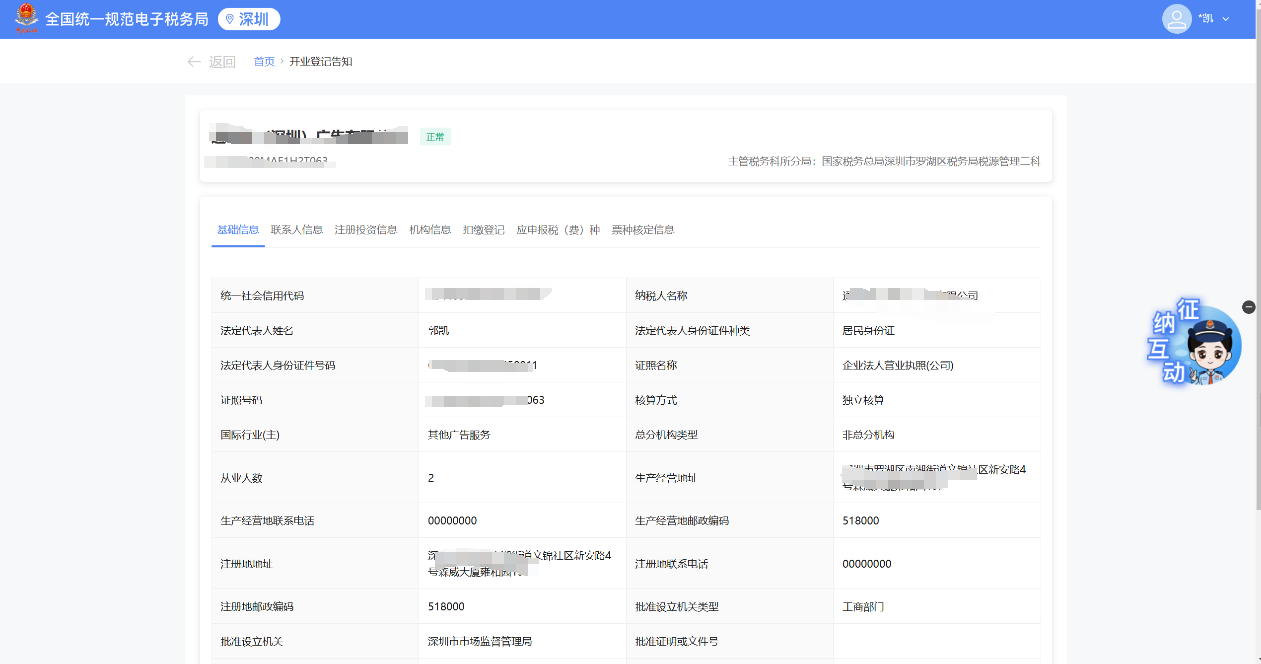Click the 国标行业(主) label
The height and width of the screenshot is (664, 1261).
[249, 435]
